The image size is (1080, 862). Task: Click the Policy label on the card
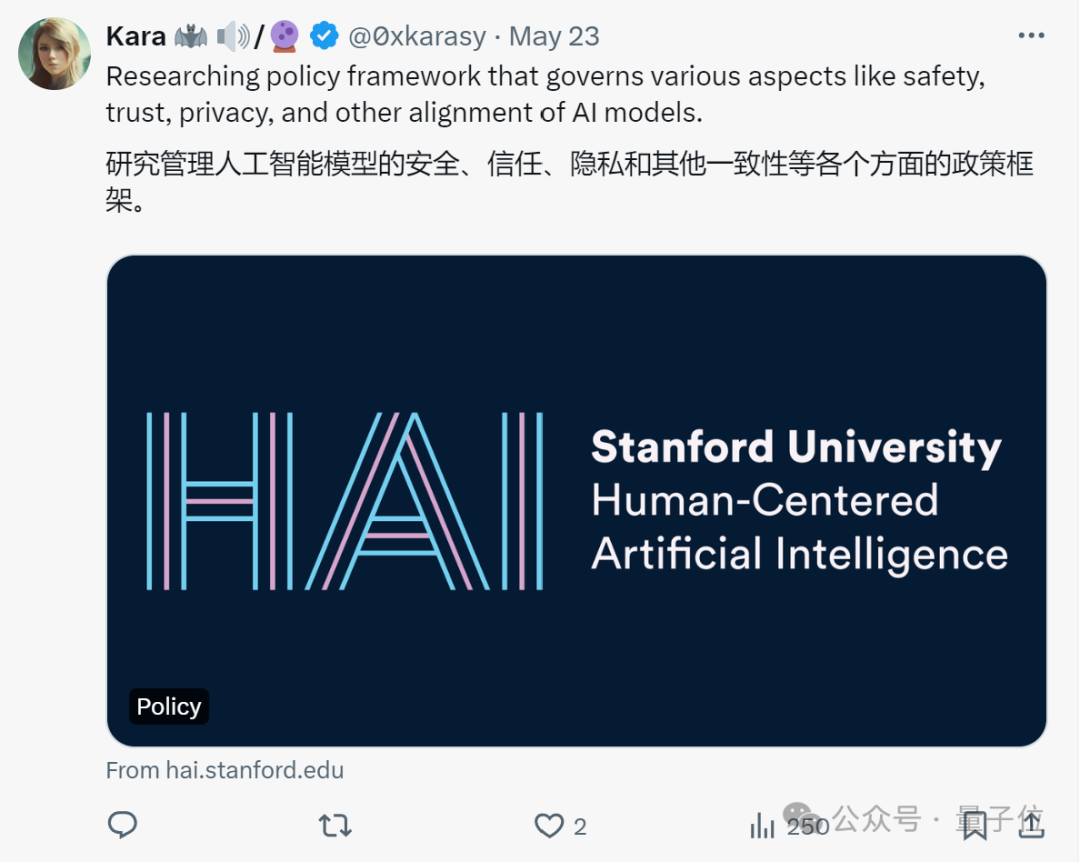tap(169, 707)
